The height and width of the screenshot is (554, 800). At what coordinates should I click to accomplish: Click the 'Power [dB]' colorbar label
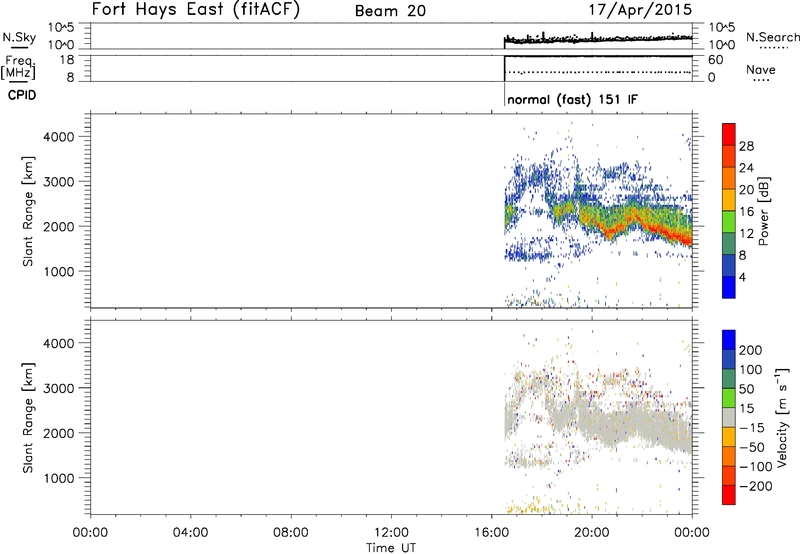point(763,211)
